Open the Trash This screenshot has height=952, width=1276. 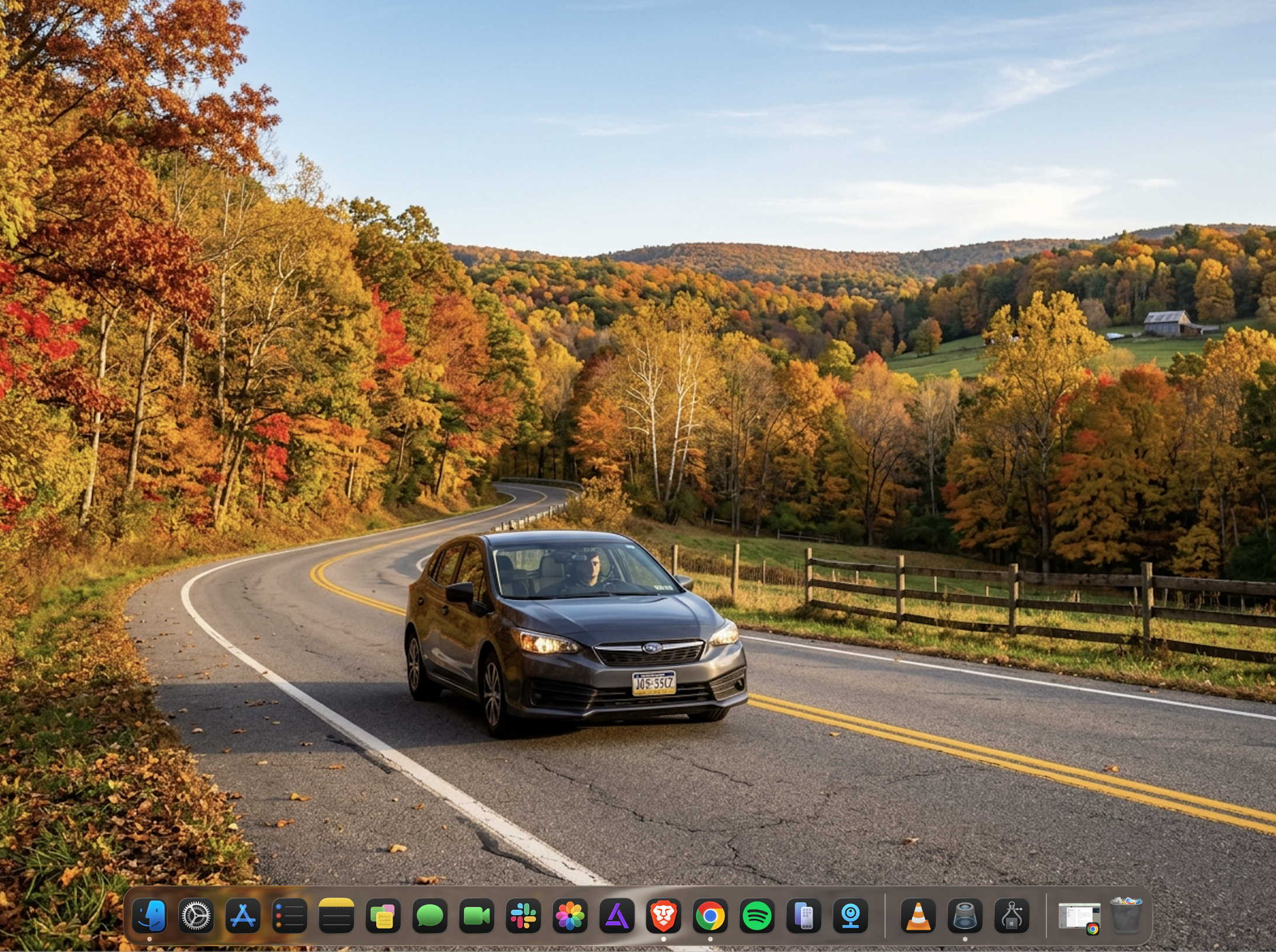pos(1126,915)
